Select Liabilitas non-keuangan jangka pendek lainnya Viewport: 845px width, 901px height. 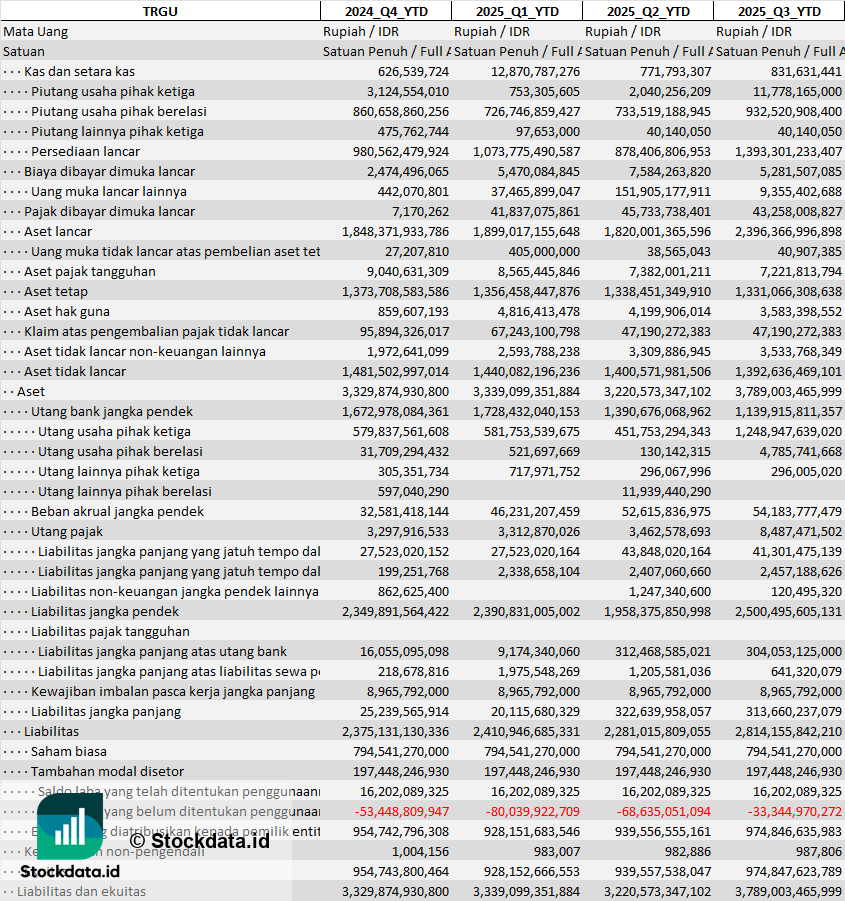(175, 592)
